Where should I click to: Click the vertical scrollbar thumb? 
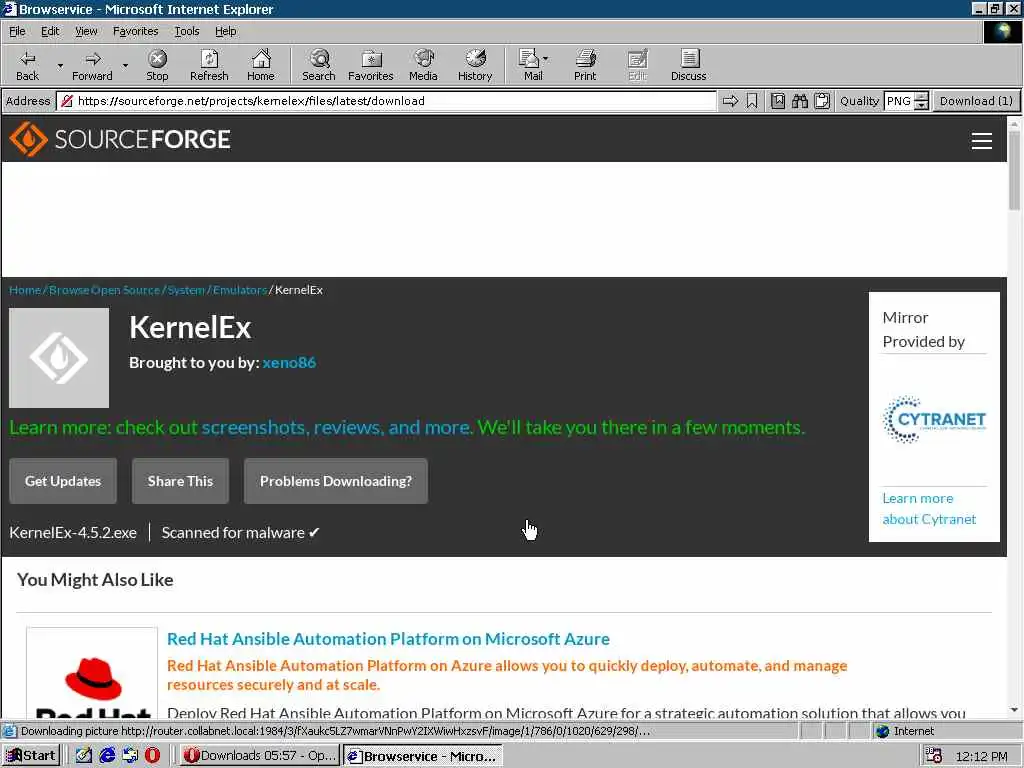click(1014, 170)
